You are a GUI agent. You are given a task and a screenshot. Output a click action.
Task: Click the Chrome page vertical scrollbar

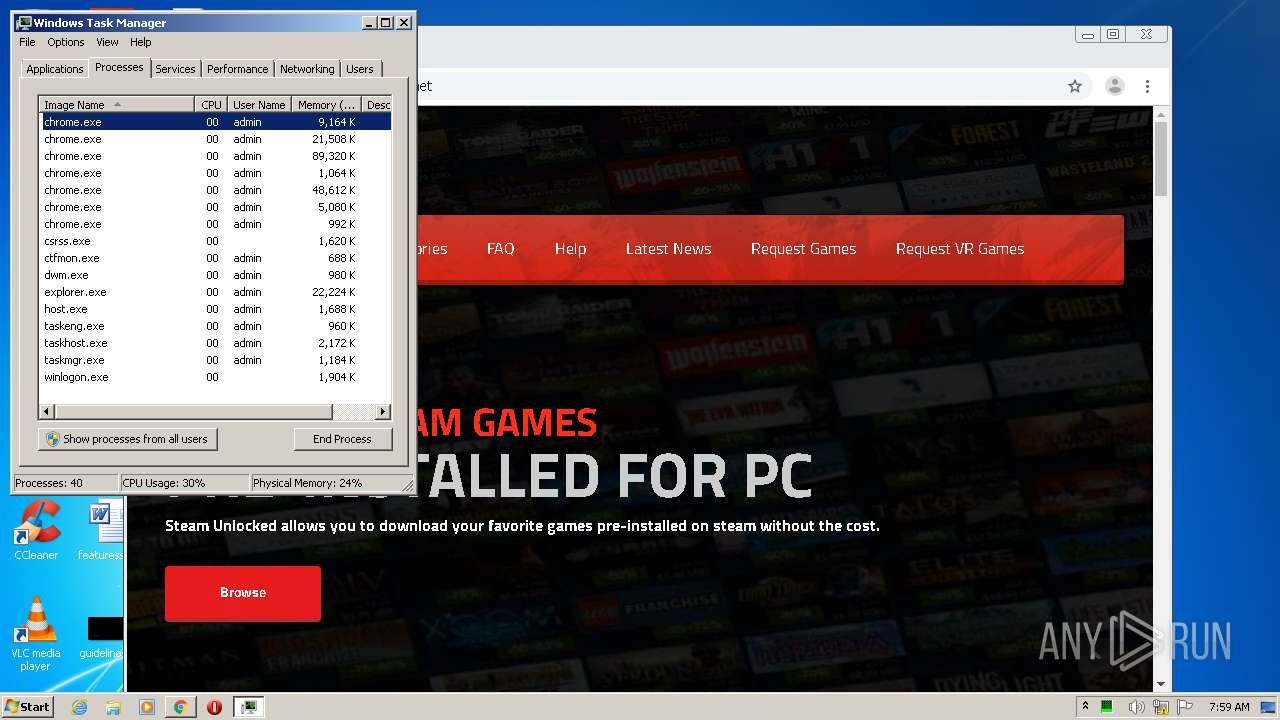tap(1160, 160)
